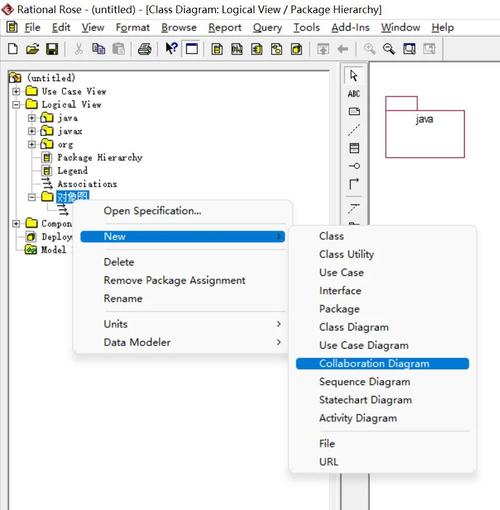
Task: Click the Browse Deployment Diagram icon
Action: click(x=297, y=49)
